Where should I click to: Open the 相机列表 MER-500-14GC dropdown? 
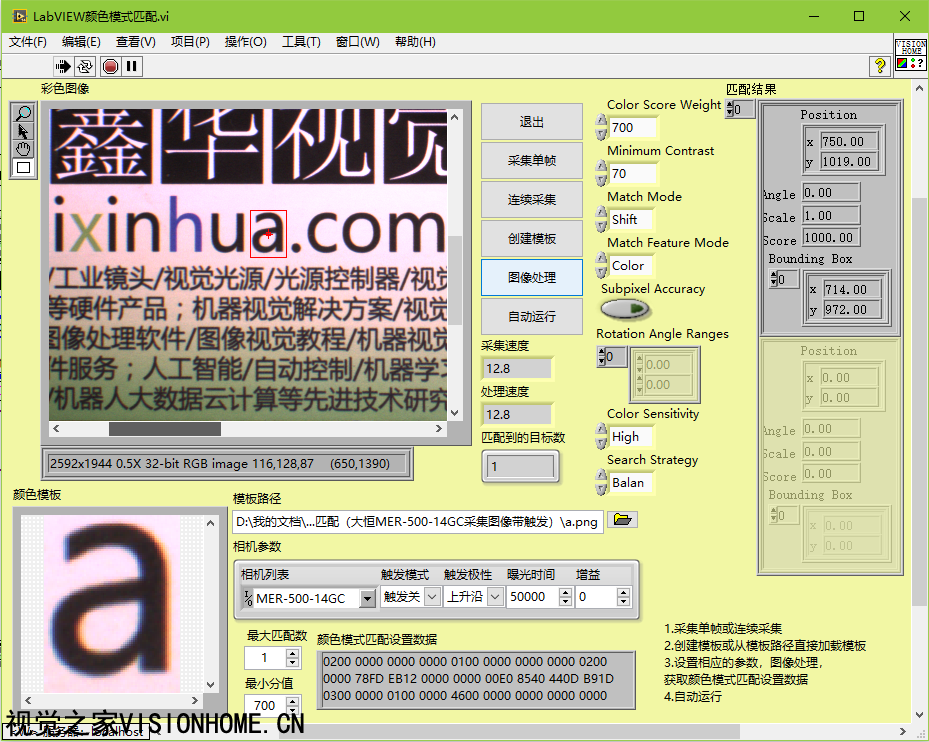point(367,598)
